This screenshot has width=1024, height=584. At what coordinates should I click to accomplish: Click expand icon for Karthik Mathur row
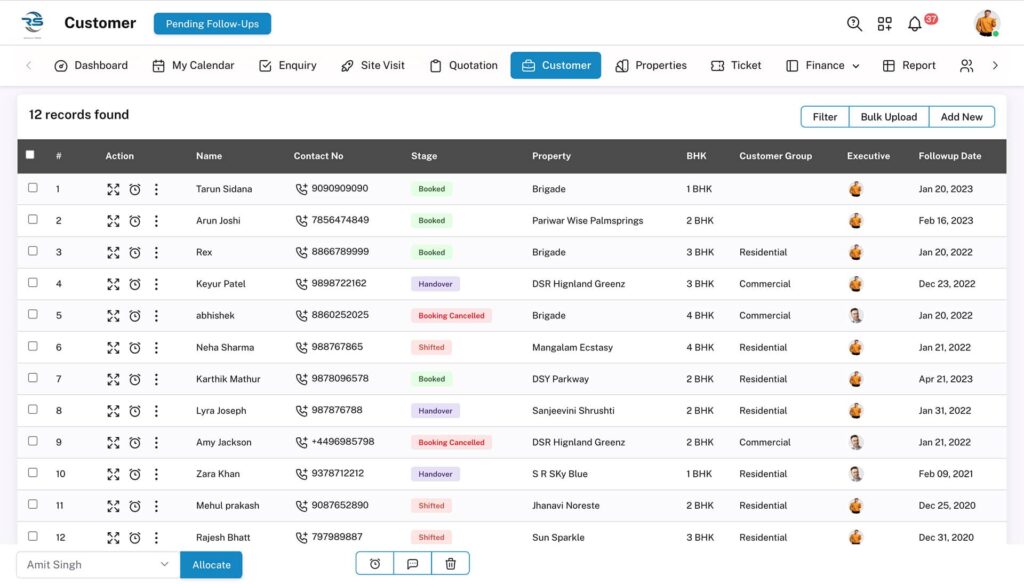[113, 379]
